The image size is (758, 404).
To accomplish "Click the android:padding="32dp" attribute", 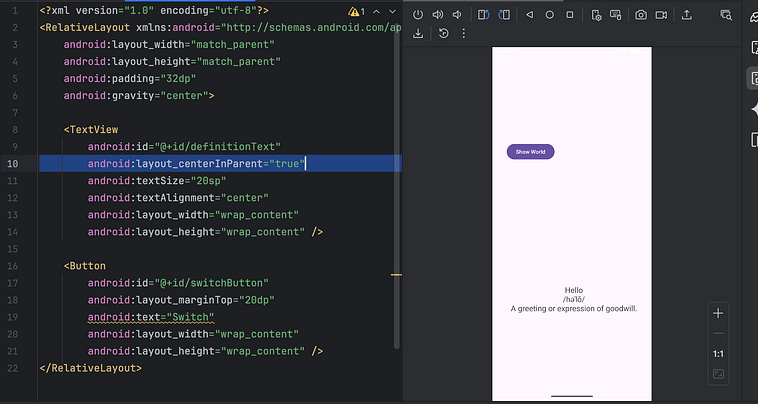I will tap(130, 79).
